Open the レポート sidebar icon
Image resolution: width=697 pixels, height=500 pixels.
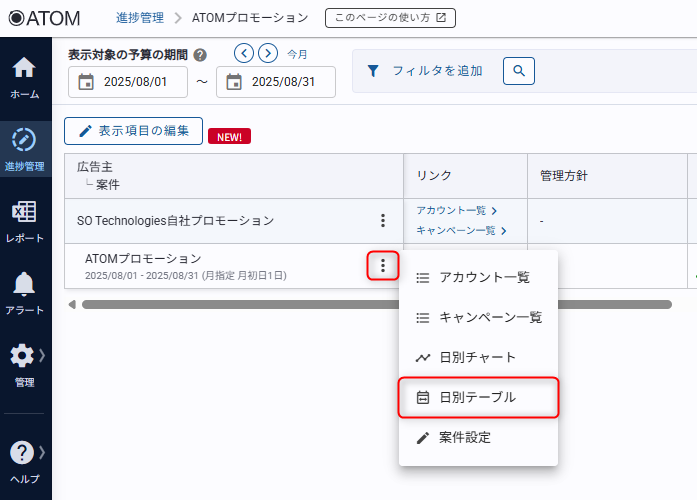click(25, 220)
